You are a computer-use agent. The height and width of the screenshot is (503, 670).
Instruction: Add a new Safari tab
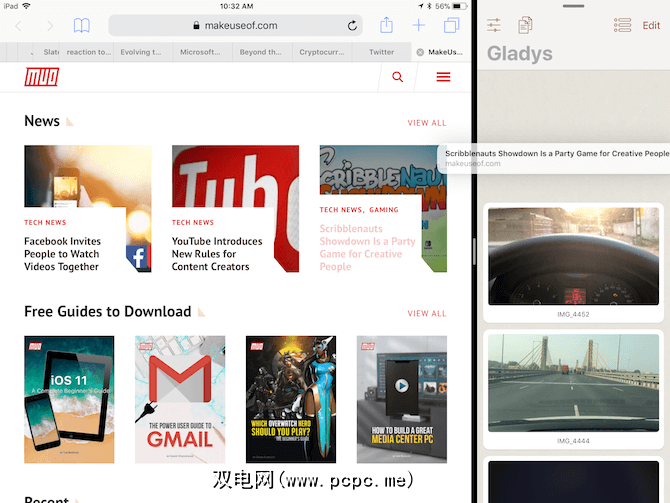[419, 25]
